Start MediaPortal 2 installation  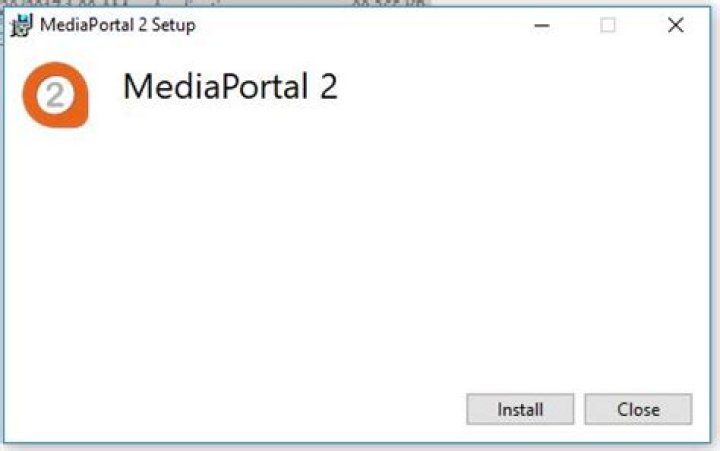point(520,409)
